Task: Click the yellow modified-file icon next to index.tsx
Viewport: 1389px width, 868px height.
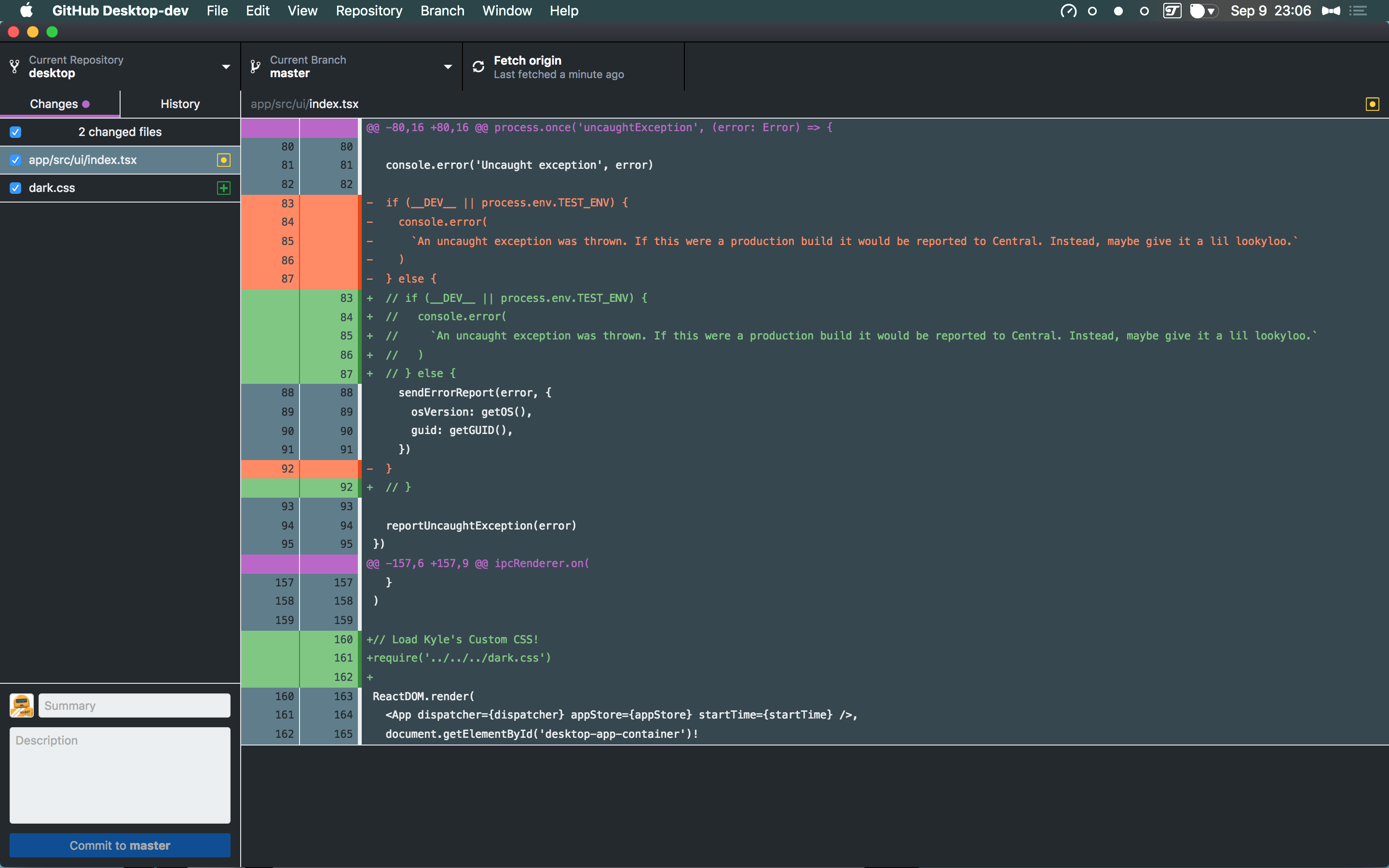Action: [223, 160]
